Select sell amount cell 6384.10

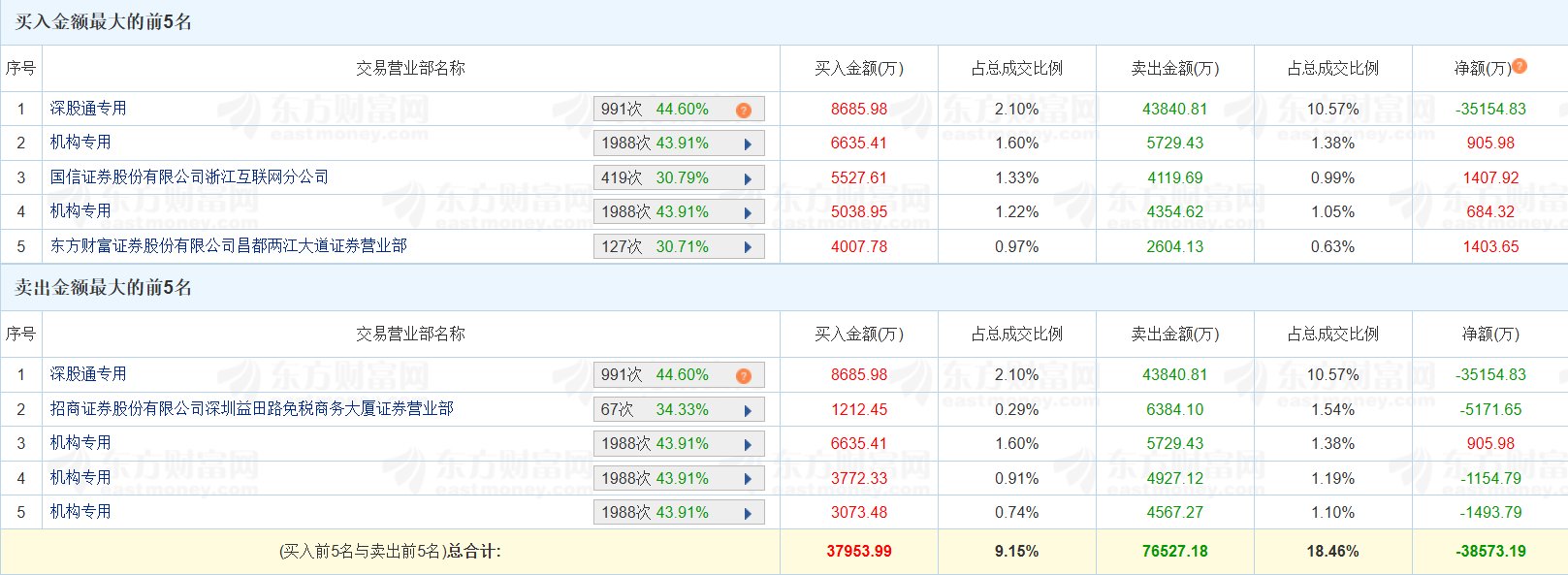coord(1175,409)
